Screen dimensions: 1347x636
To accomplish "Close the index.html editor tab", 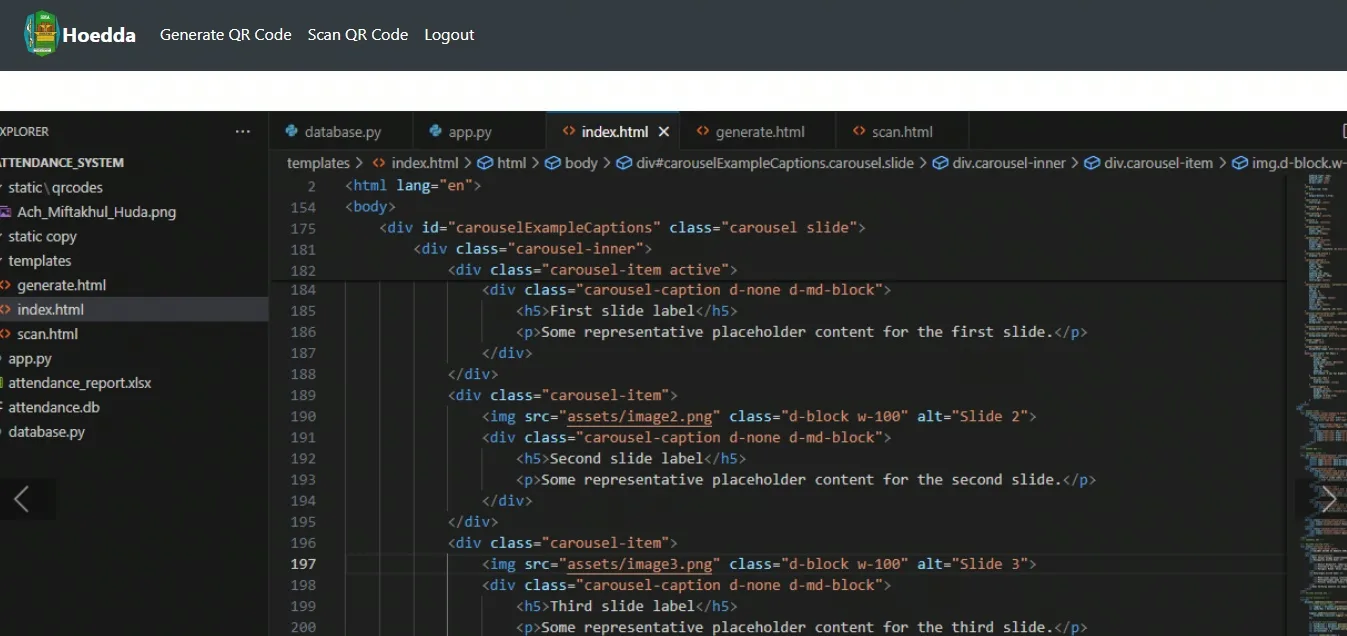I will pos(663,131).
